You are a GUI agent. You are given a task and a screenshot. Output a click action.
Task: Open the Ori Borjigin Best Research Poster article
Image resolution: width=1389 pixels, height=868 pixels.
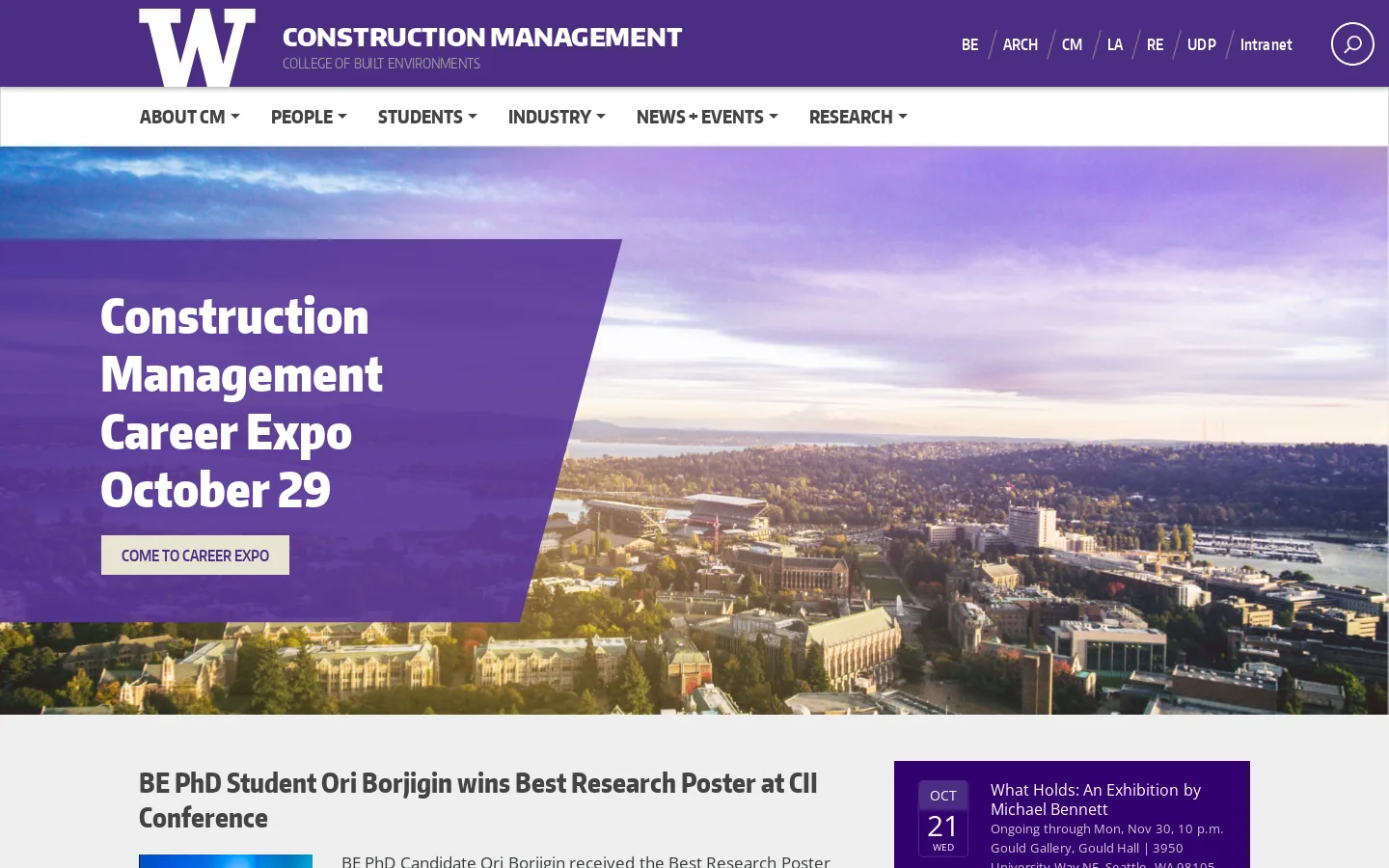pyautogui.click(x=477, y=800)
